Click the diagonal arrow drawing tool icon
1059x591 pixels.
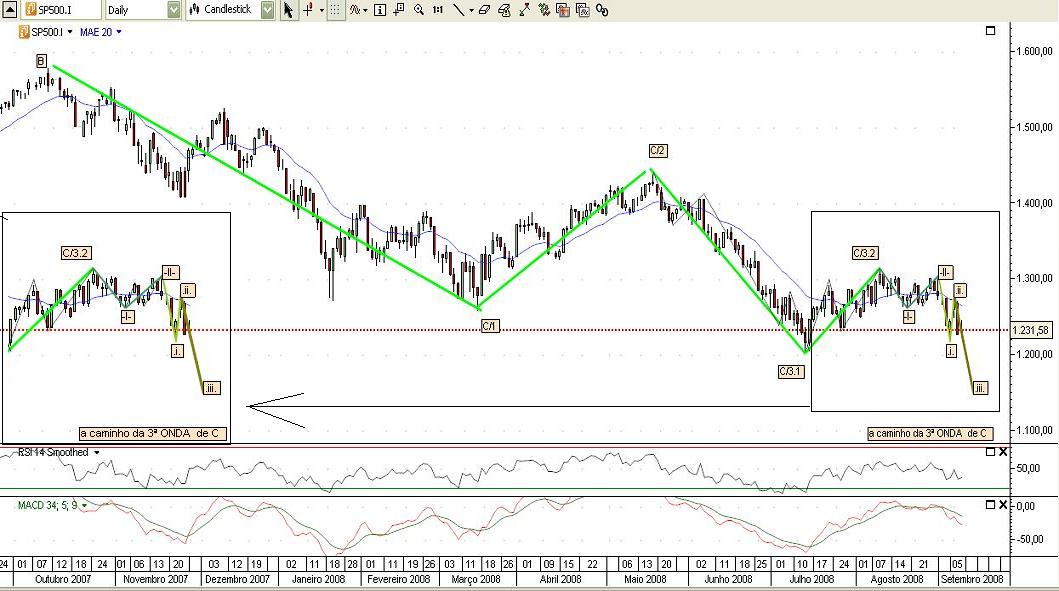524,9
